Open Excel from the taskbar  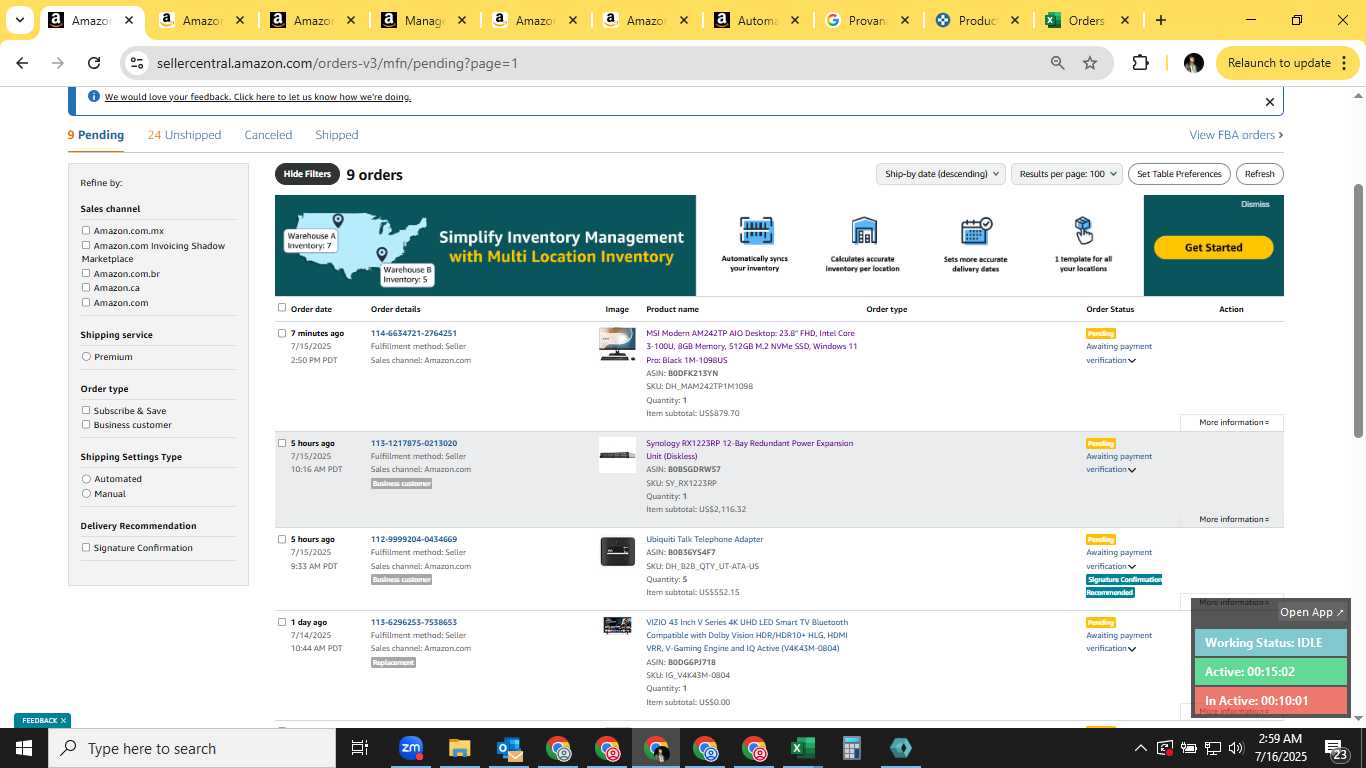click(x=802, y=748)
